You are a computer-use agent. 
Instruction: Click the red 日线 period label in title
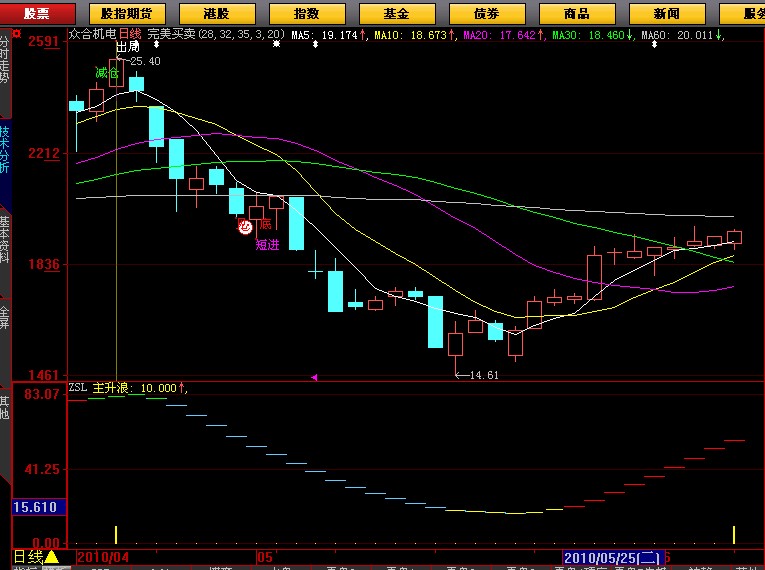(x=130, y=34)
